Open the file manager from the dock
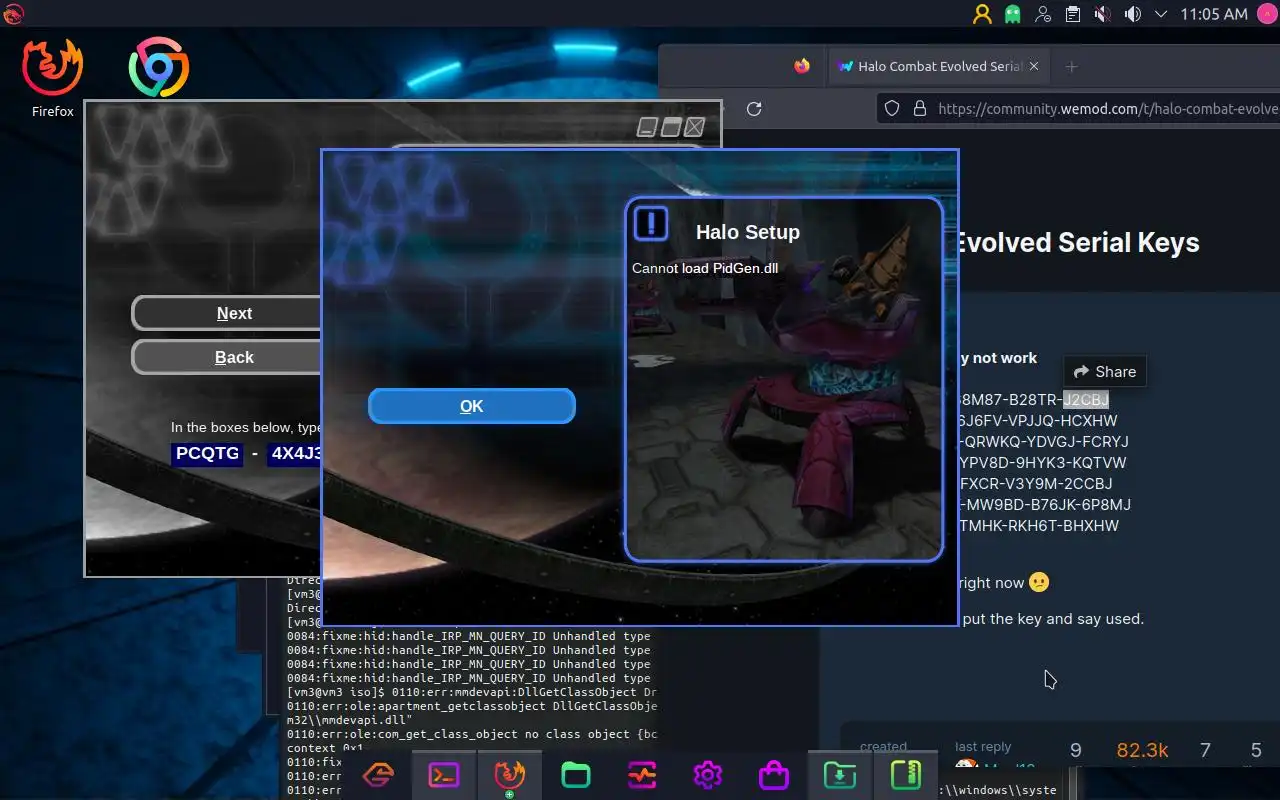 click(x=576, y=775)
